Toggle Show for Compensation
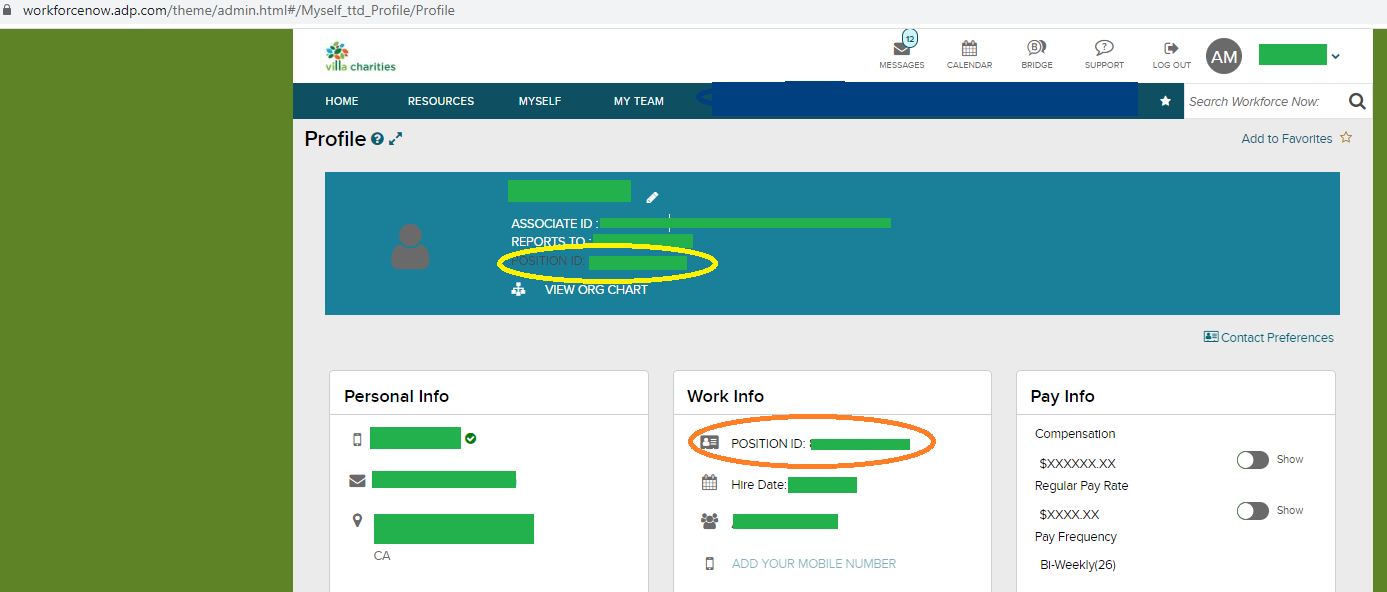The width and height of the screenshot is (1387, 592). click(x=1253, y=460)
